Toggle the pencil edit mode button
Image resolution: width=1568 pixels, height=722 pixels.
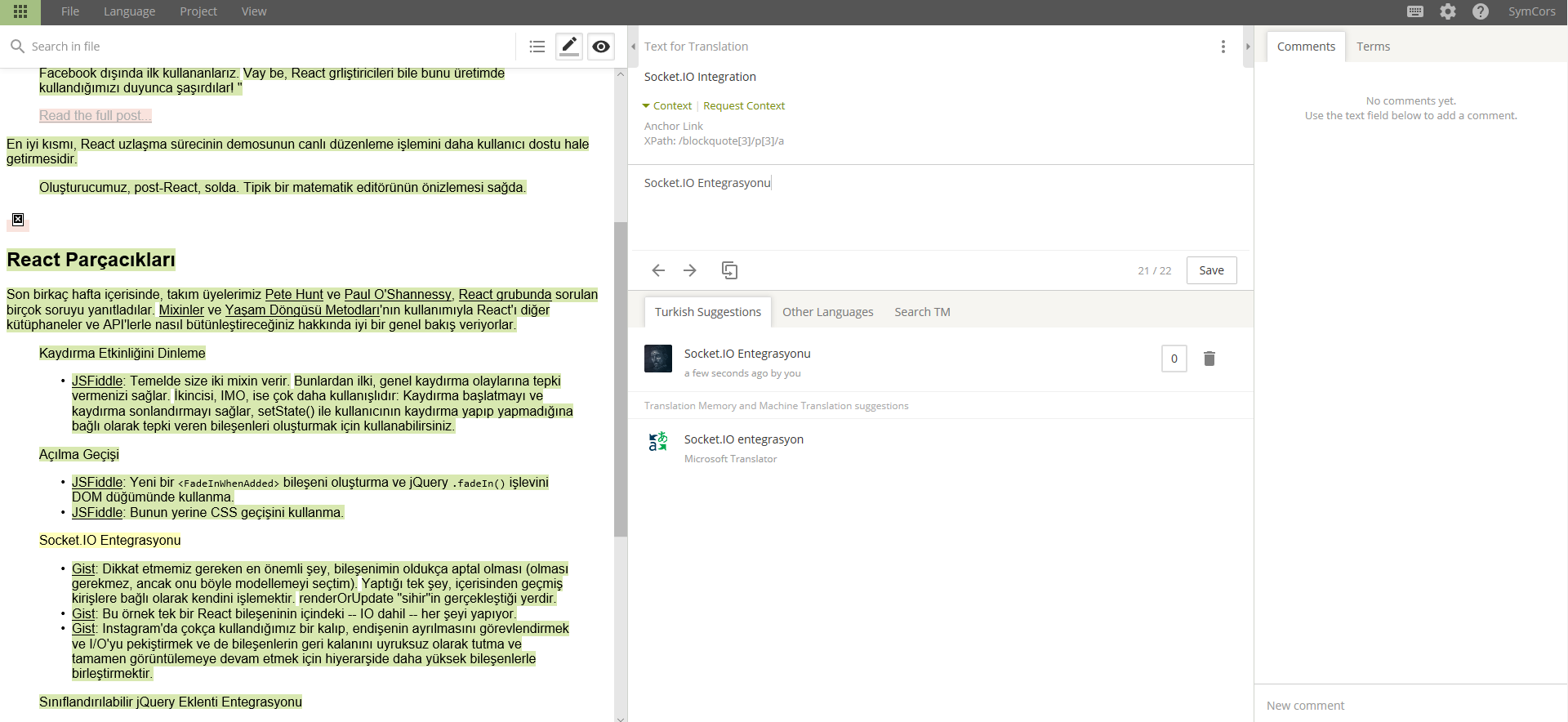point(569,47)
